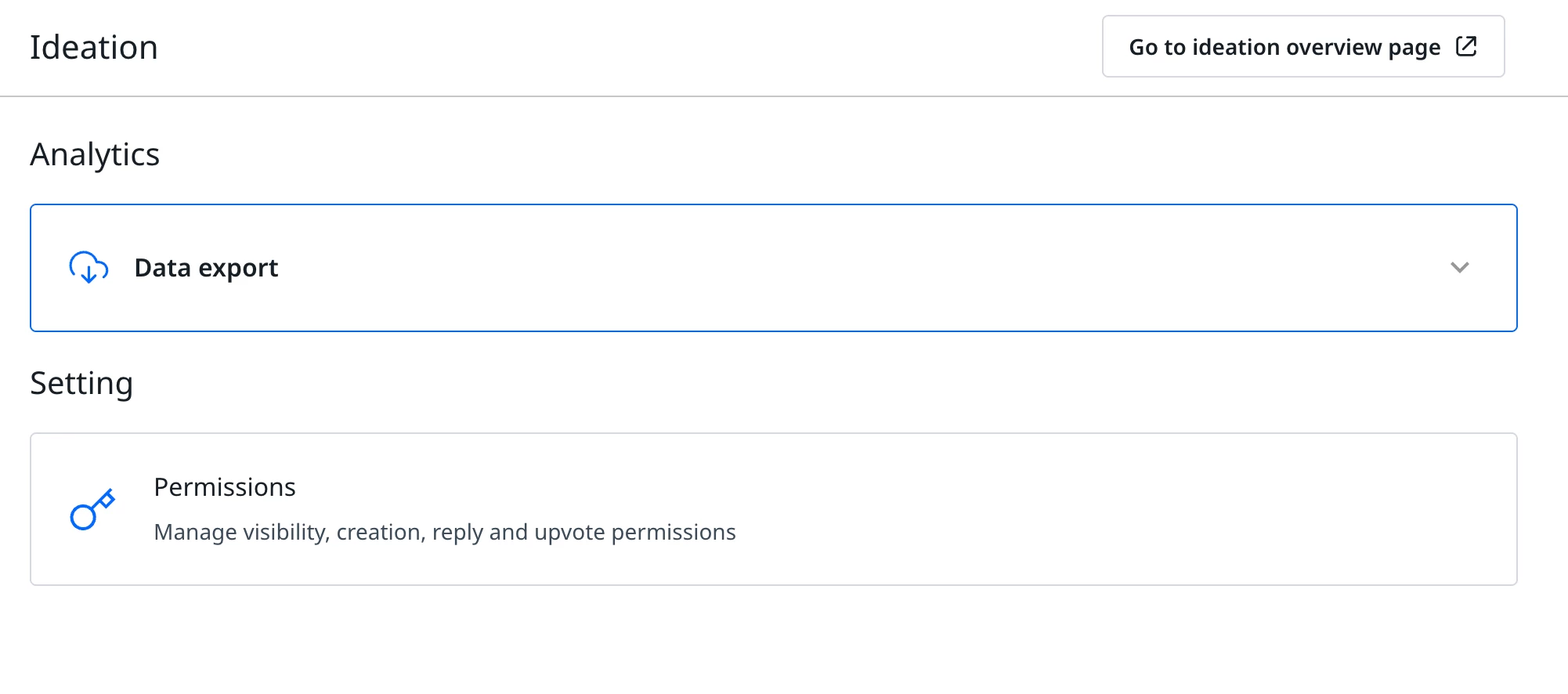Viewport: 1568px width, 694px height.
Task: Click blank space inside the Permissions card
Action: [x=1097, y=509]
